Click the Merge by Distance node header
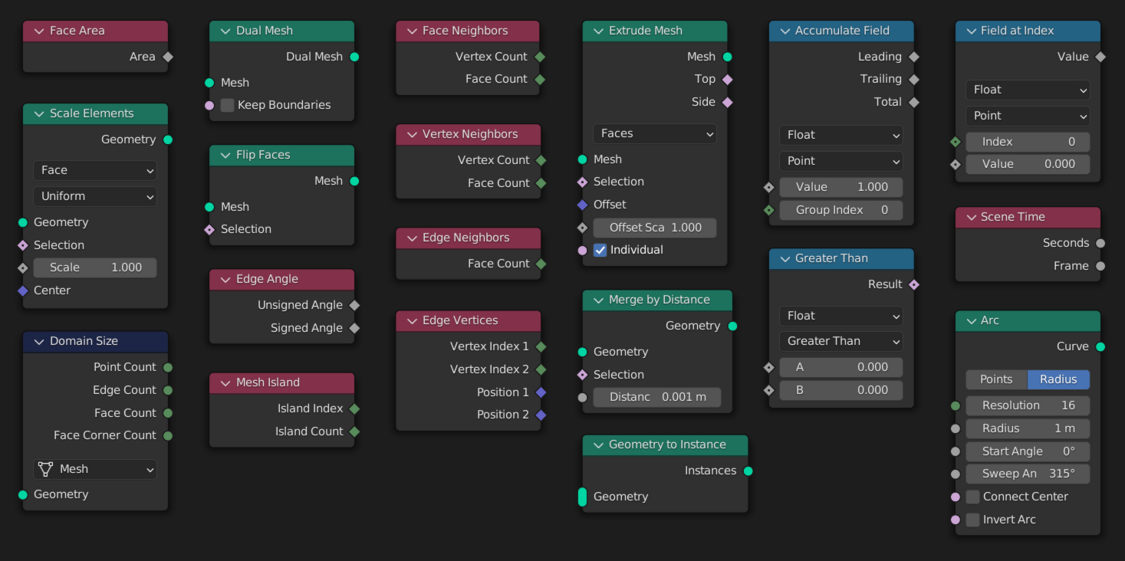Viewport: 1125px width, 561px height. [x=658, y=300]
